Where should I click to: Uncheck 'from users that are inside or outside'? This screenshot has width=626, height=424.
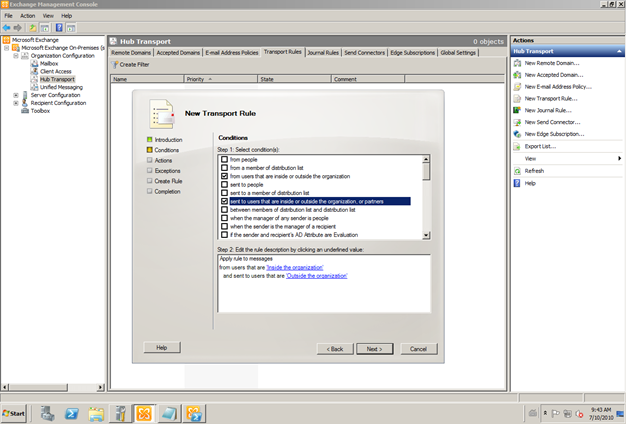pyautogui.click(x=224, y=176)
